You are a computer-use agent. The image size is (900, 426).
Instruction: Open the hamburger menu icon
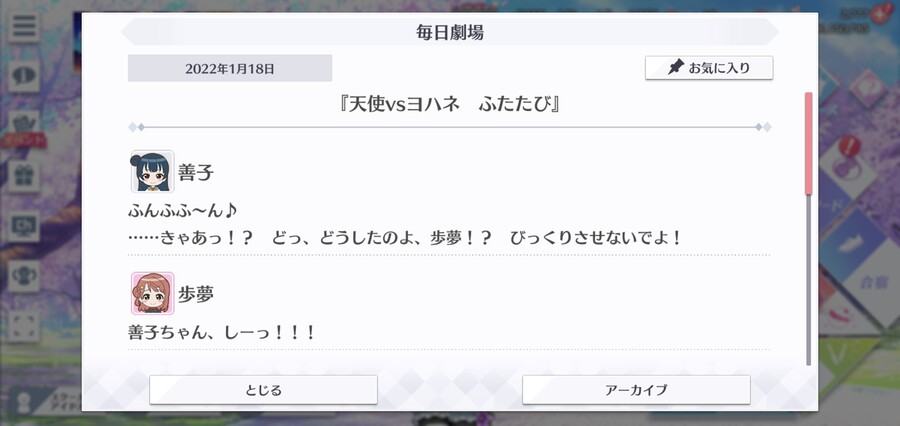tap(24, 26)
